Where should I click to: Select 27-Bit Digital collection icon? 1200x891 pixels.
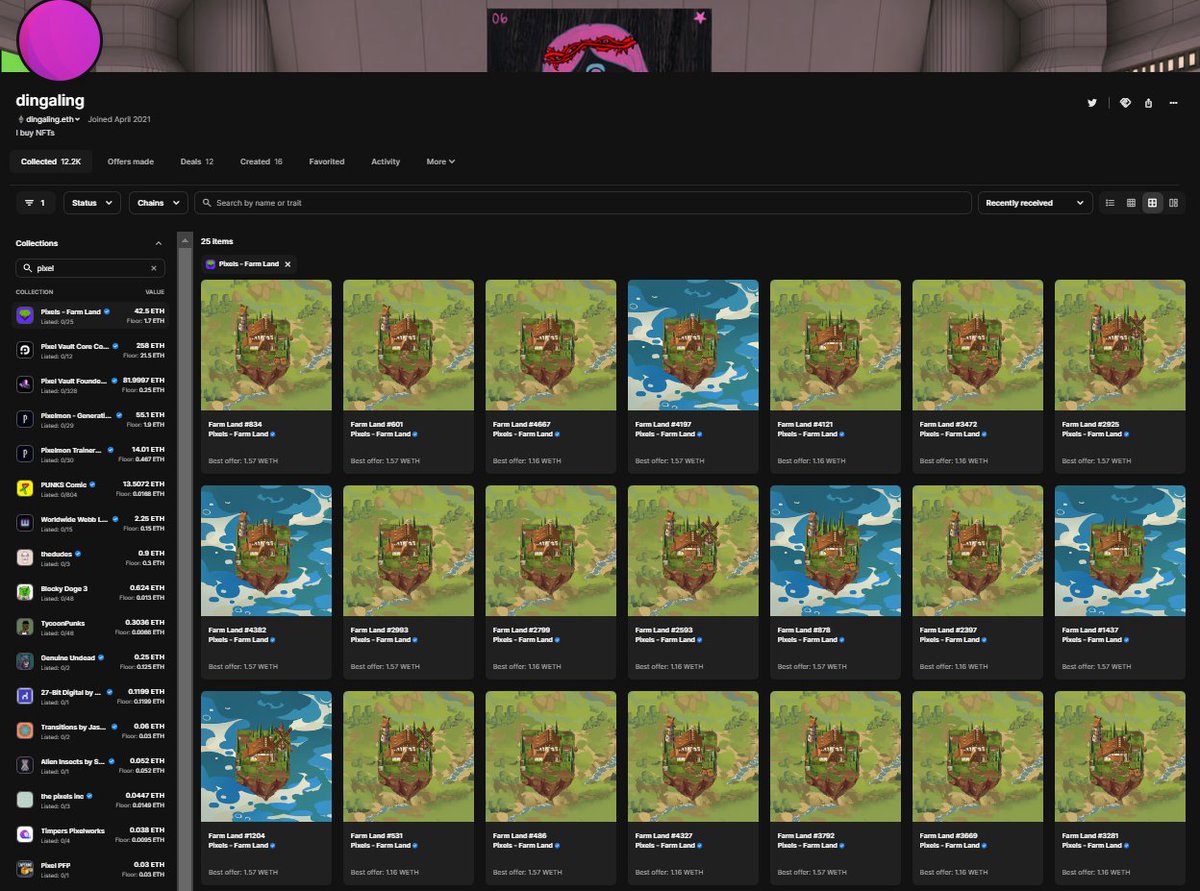coord(25,696)
